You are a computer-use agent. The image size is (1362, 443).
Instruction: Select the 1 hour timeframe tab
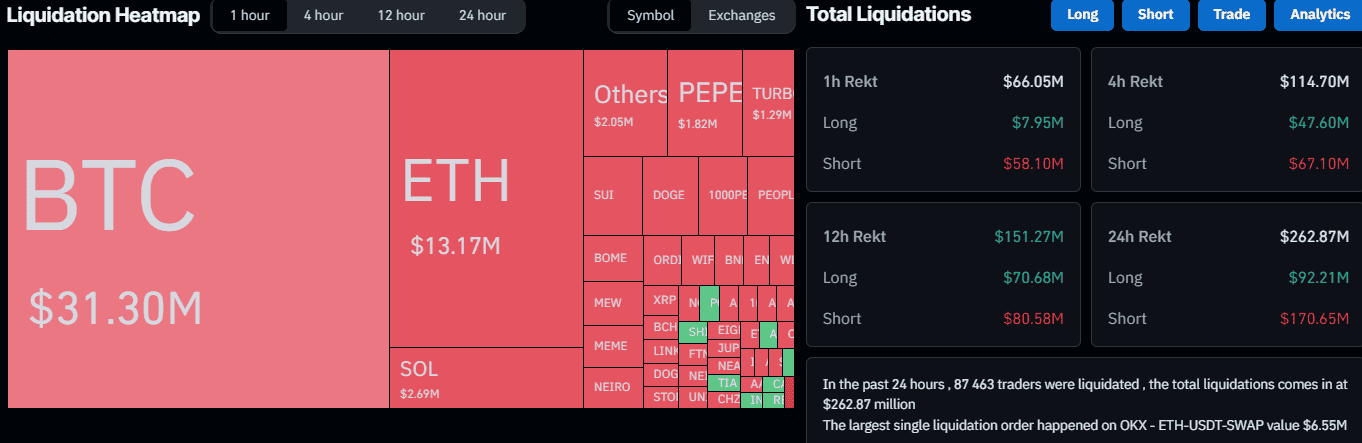click(x=249, y=16)
